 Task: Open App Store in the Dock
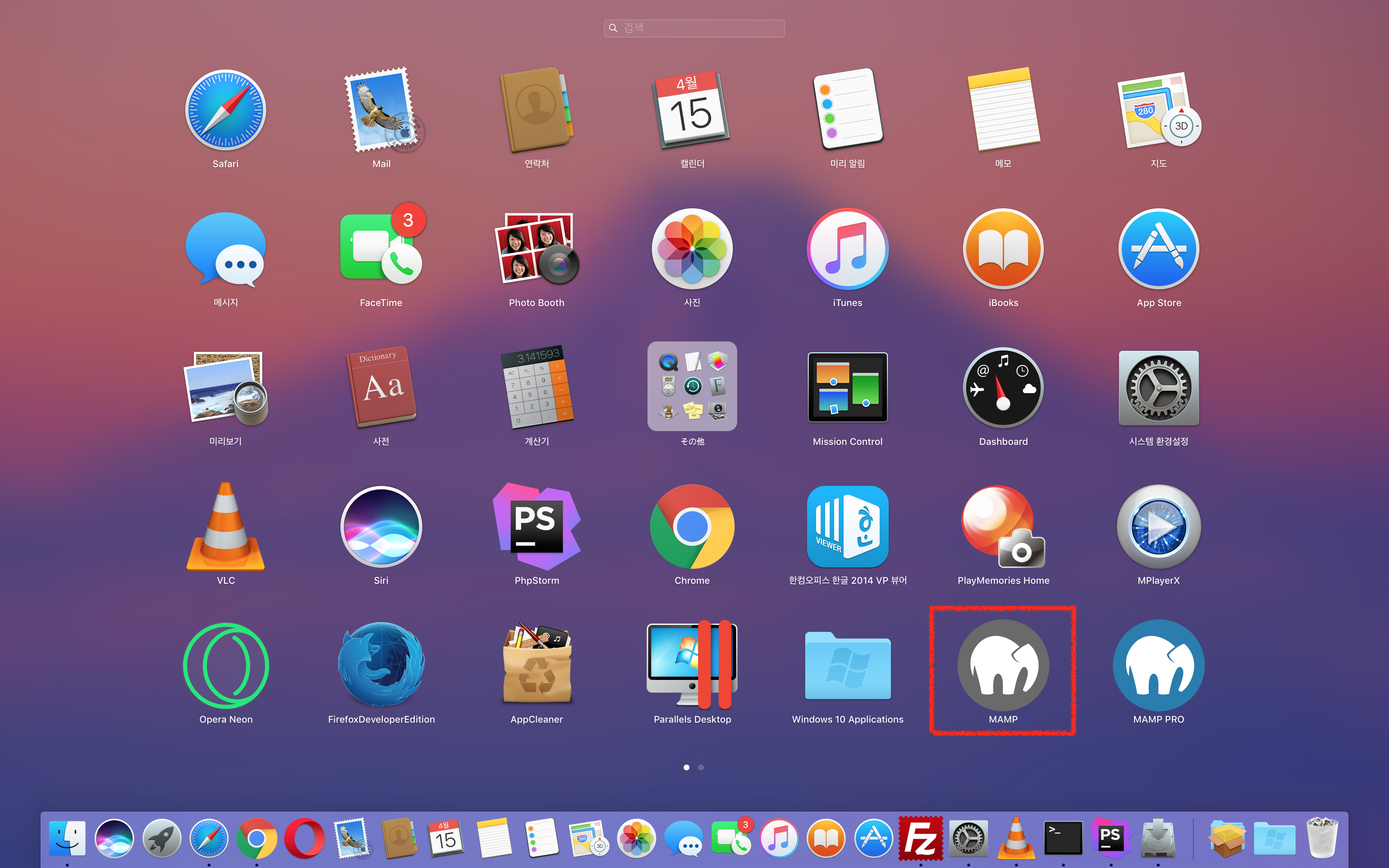[x=874, y=838]
